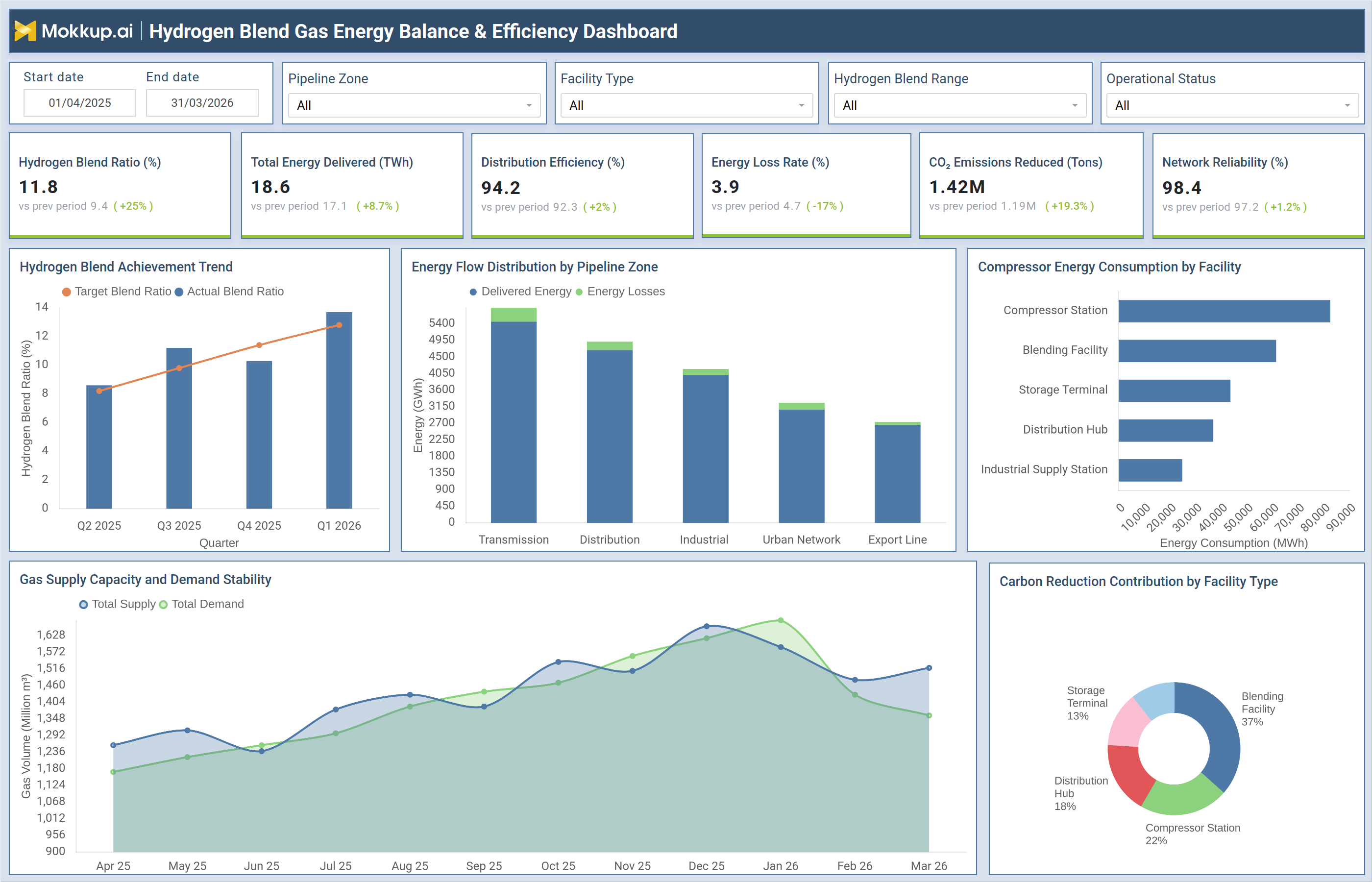The image size is (1372, 882).
Task: Click the Distribution zone energy bar
Action: point(610,436)
